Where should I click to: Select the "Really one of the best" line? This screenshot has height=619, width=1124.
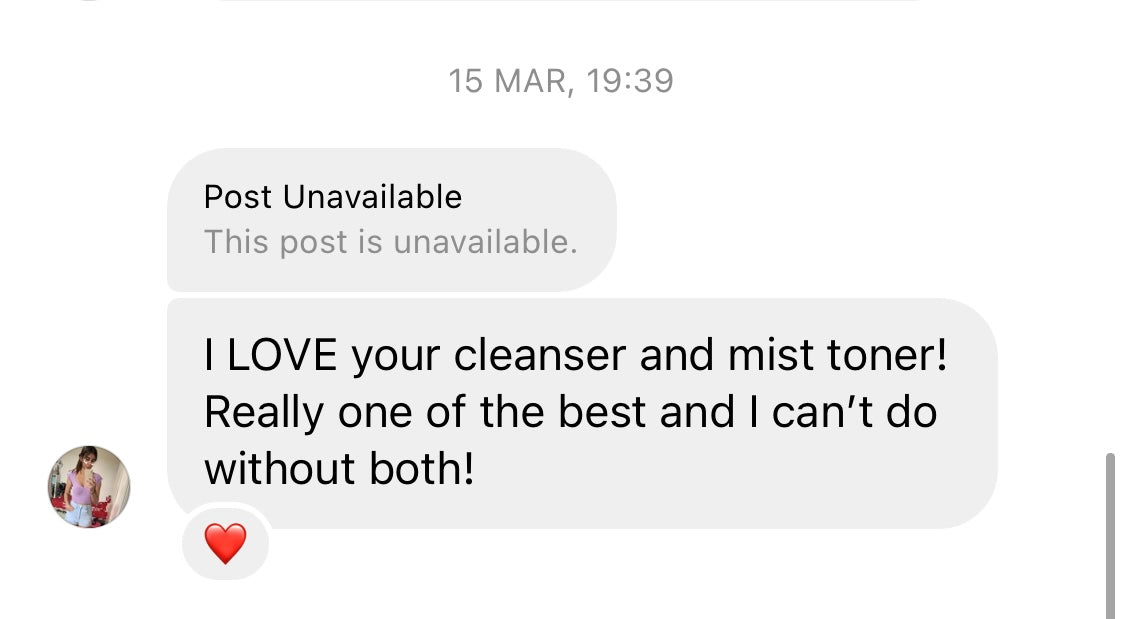(x=426, y=412)
